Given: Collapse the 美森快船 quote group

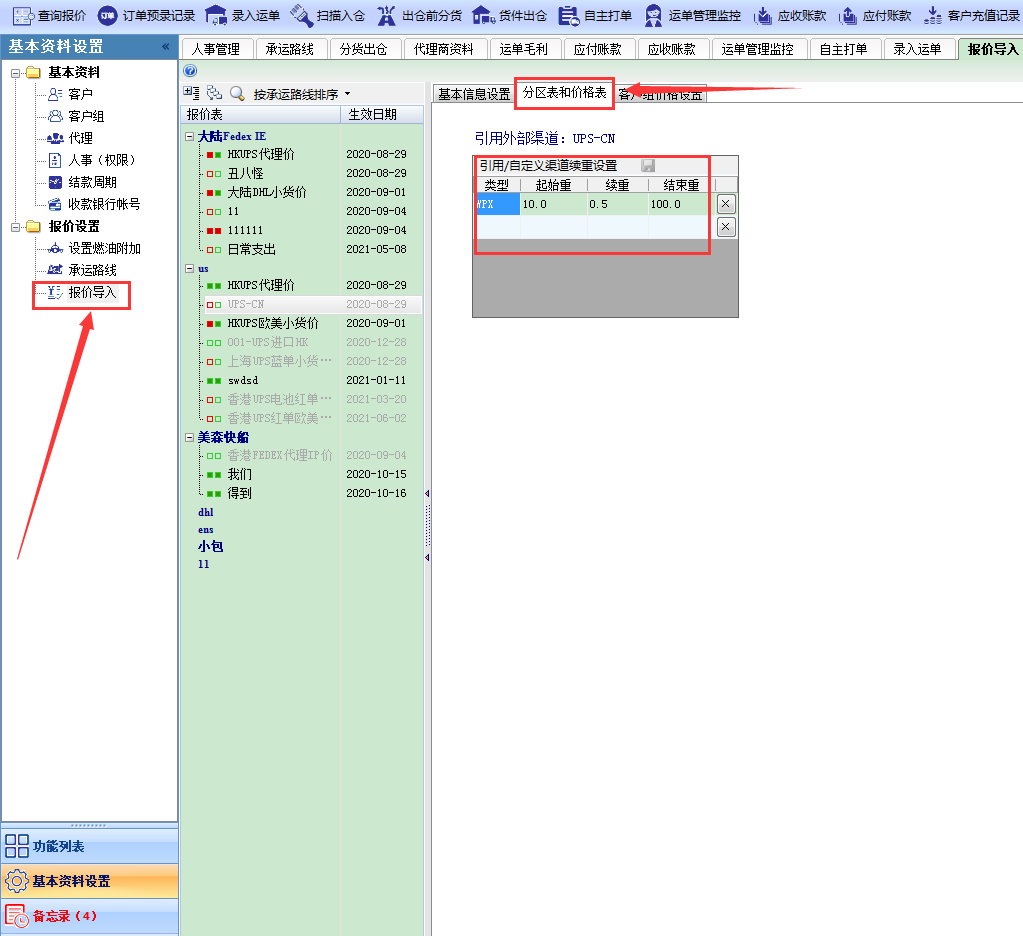Looking at the screenshot, I should pos(190,438).
